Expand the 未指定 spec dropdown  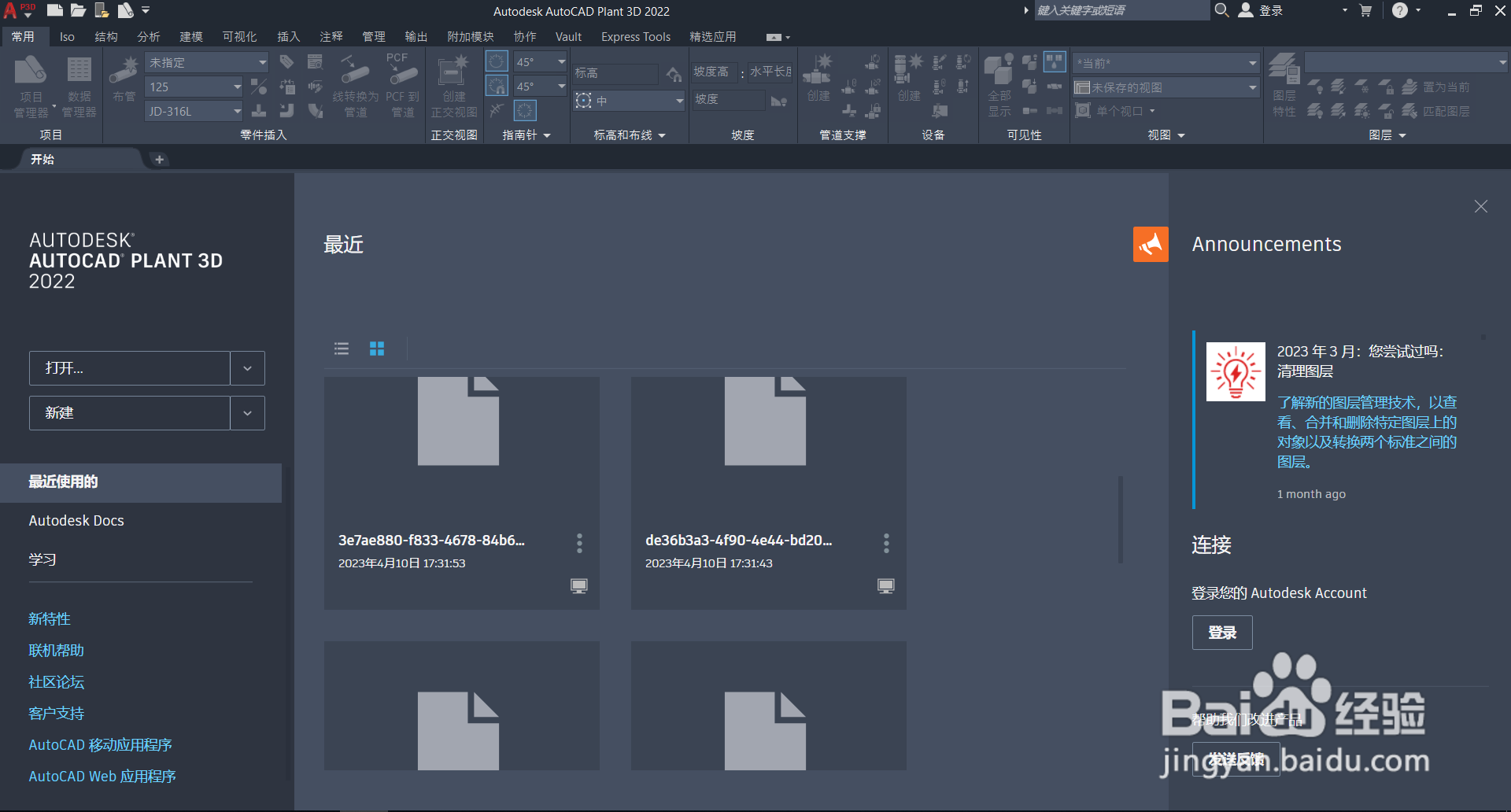click(262, 62)
